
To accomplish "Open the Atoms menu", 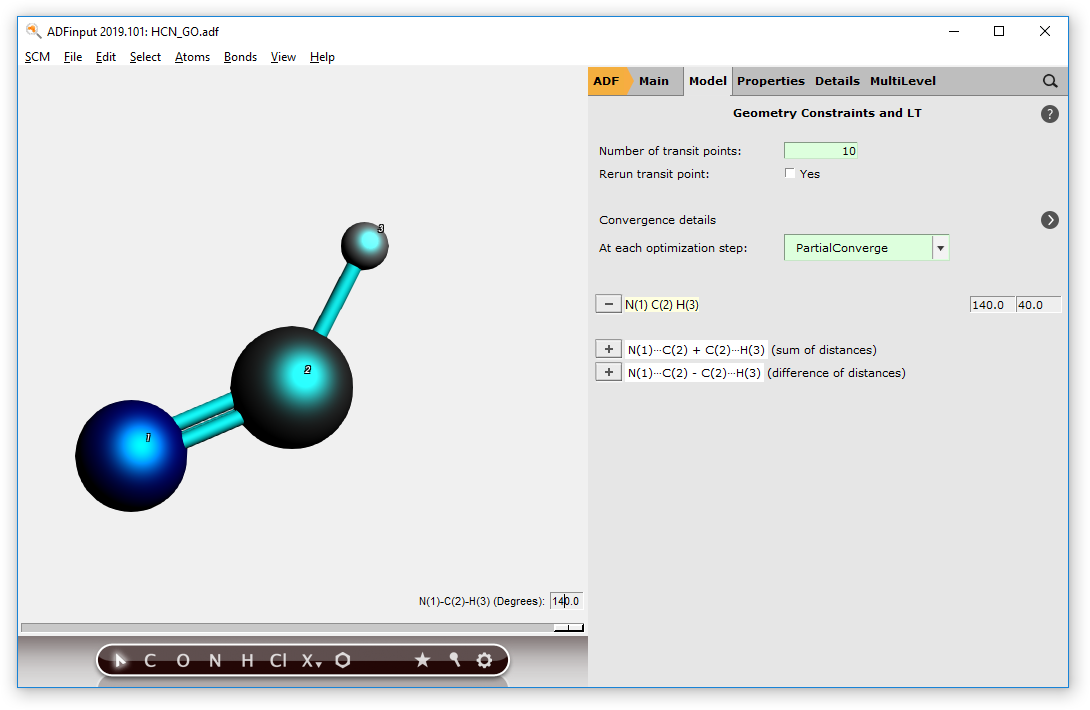I will [193, 57].
